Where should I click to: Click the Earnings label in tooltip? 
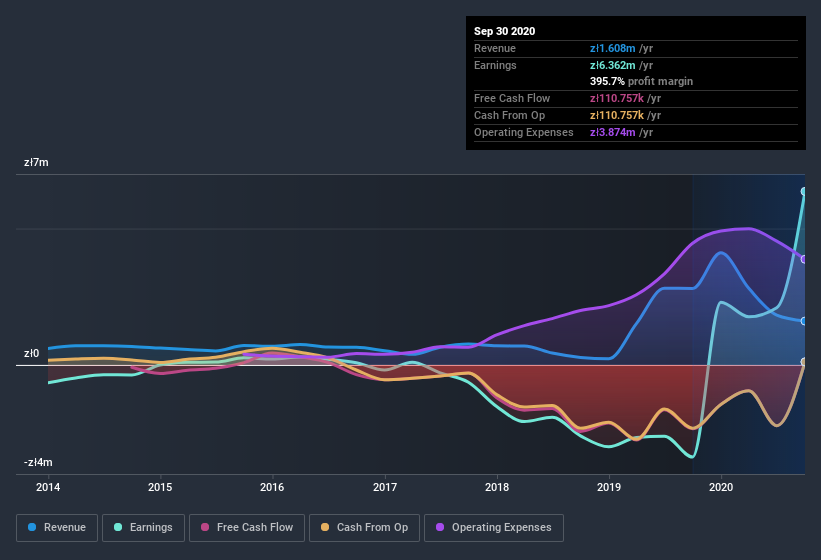(495, 65)
